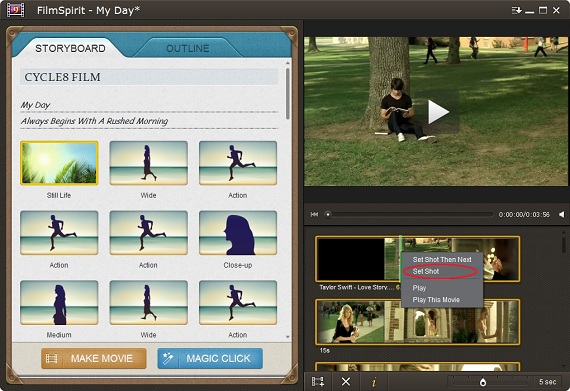Select the second-row middle Action thumbnail

(x=148, y=233)
